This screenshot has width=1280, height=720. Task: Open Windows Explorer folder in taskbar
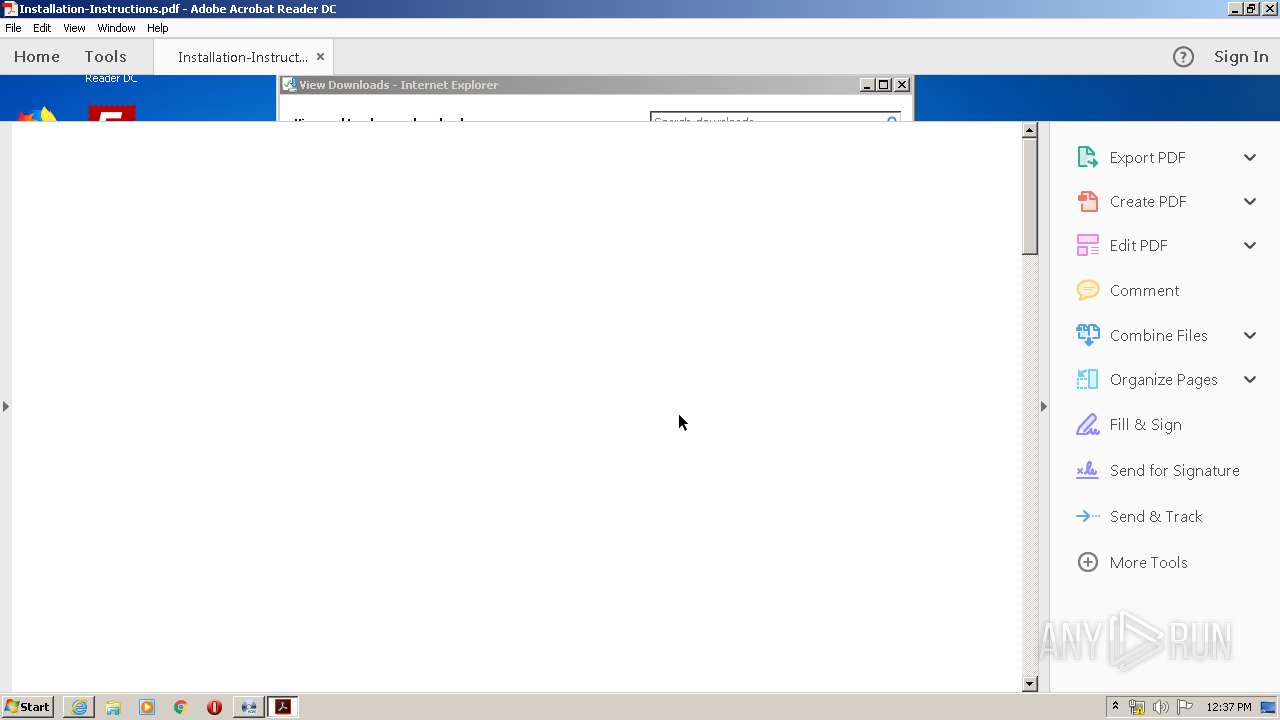(x=113, y=707)
